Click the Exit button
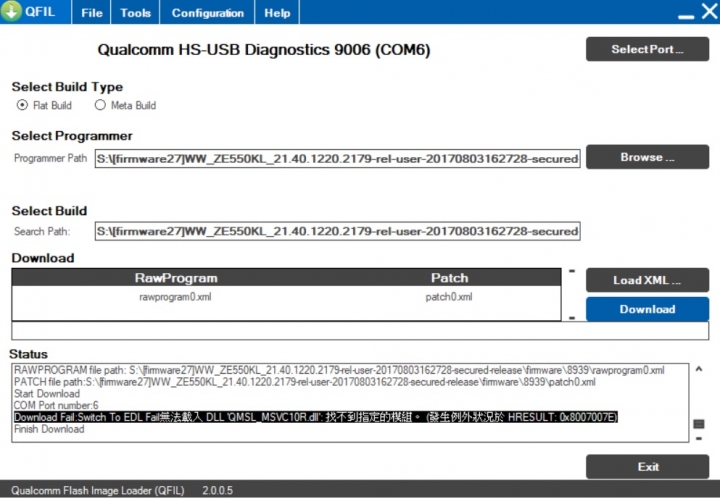This screenshot has width=720, height=499. (x=647, y=467)
